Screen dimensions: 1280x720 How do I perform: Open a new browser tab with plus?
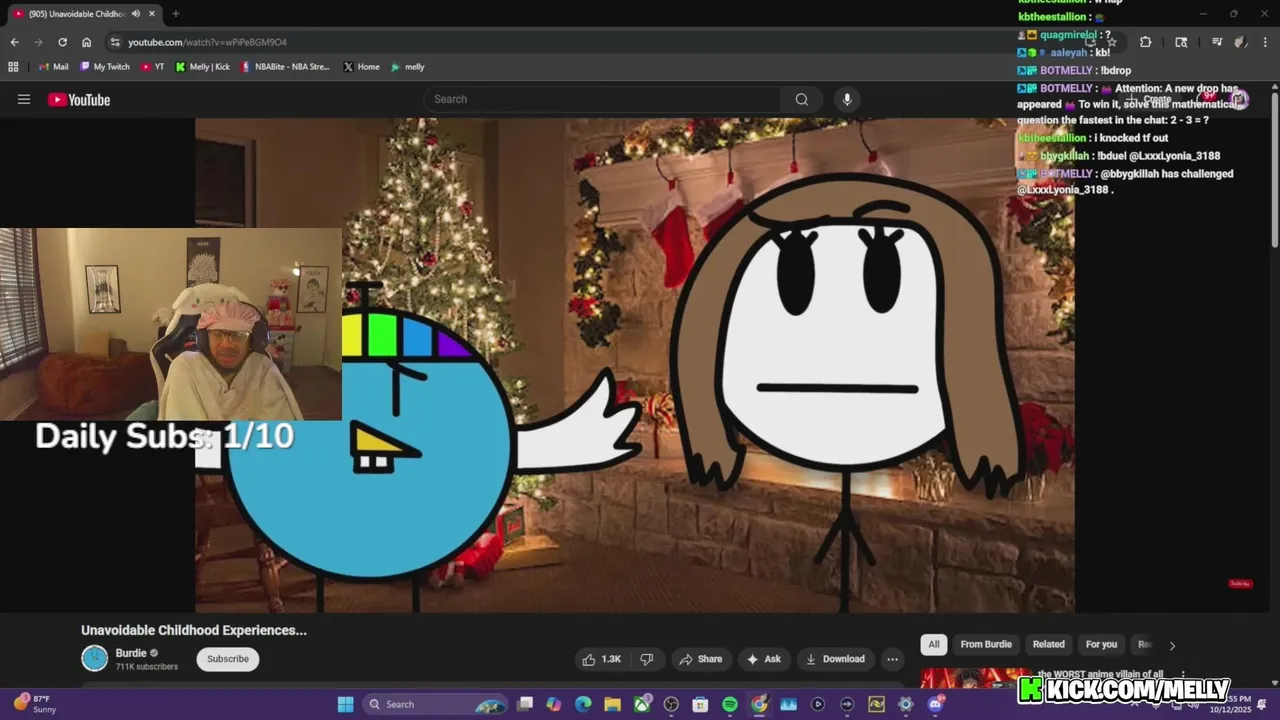point(176,14)
